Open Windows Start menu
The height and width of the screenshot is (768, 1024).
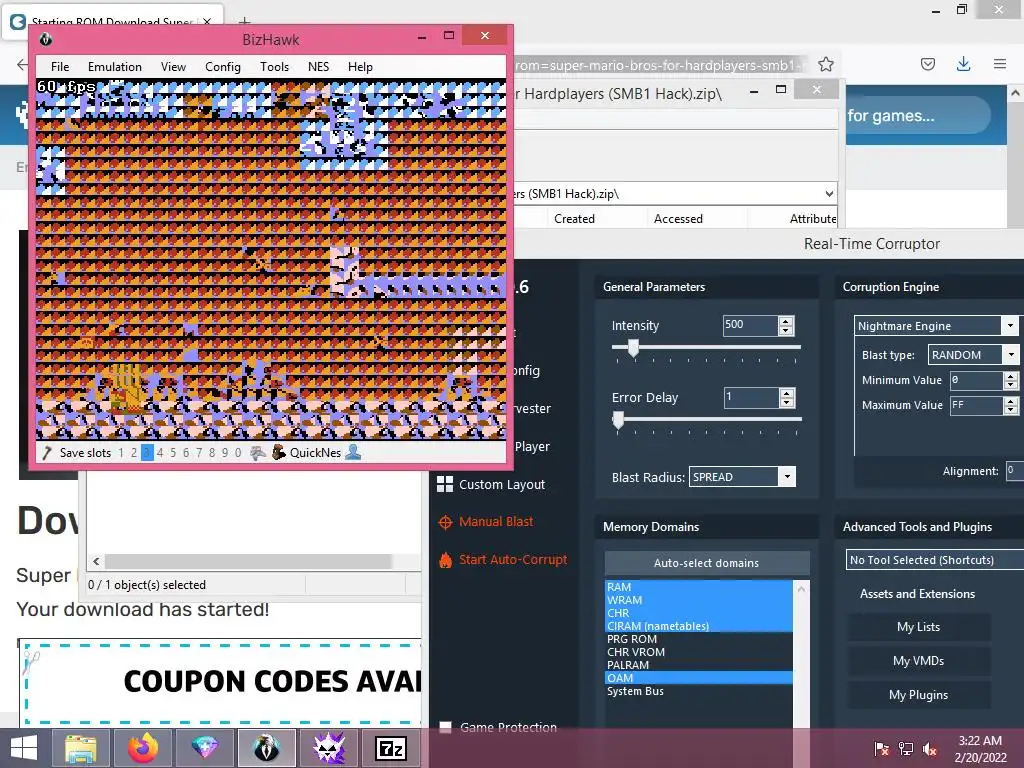pyautogui.click(x=24, y=748)
